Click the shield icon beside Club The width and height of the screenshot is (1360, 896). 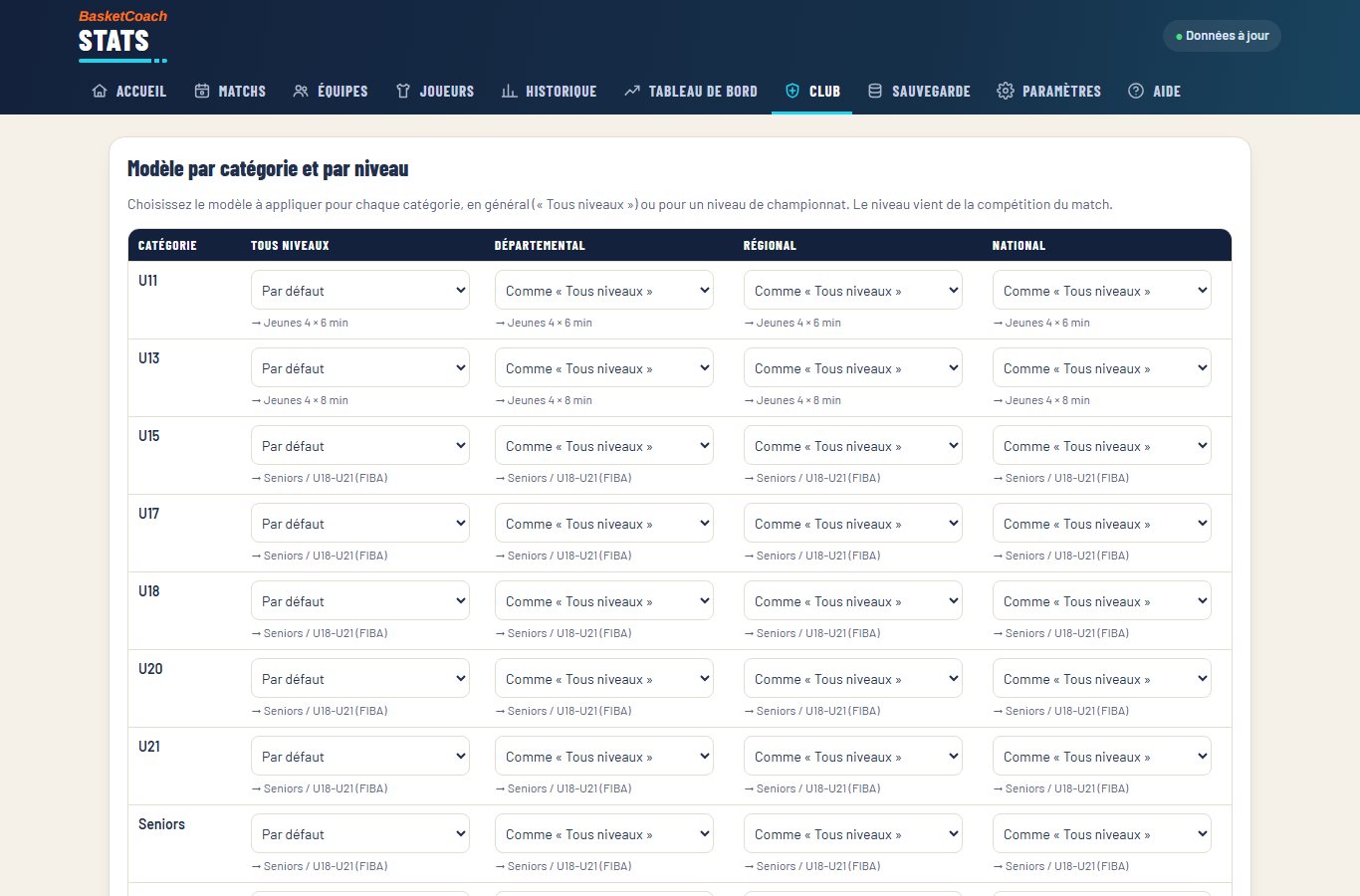pos(793,91)
